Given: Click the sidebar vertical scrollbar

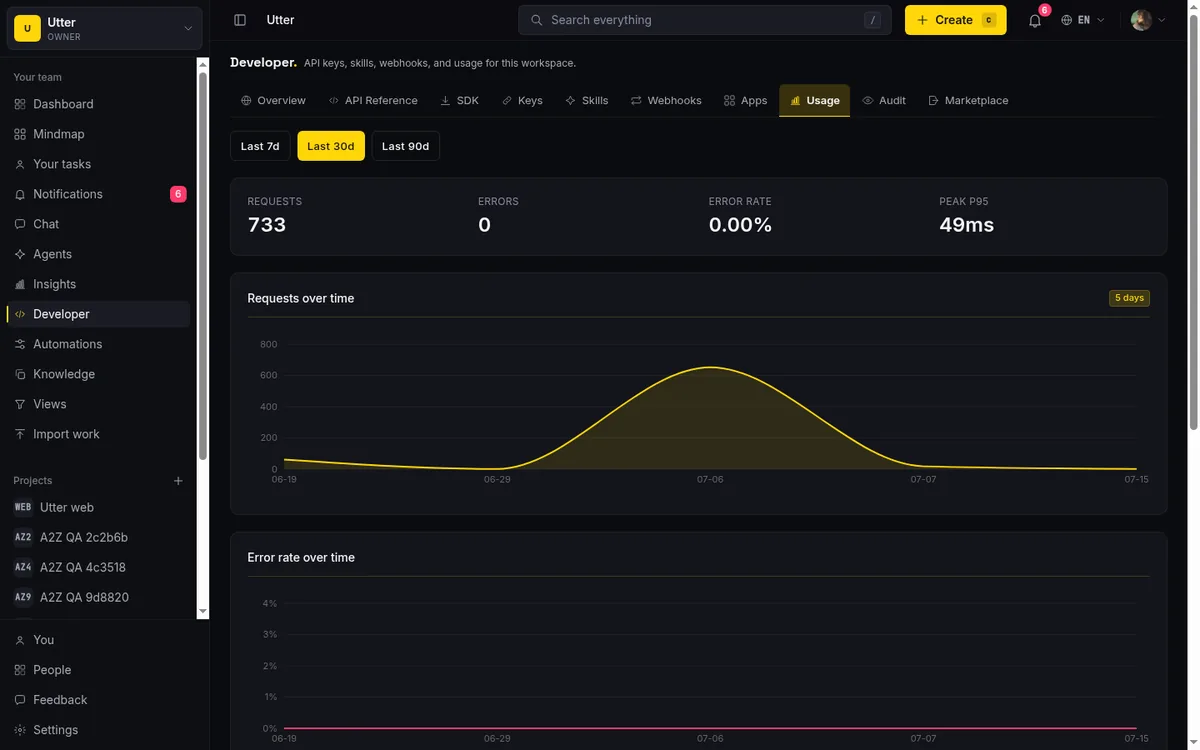Looking at the screenshot, I should click(203, 265).
